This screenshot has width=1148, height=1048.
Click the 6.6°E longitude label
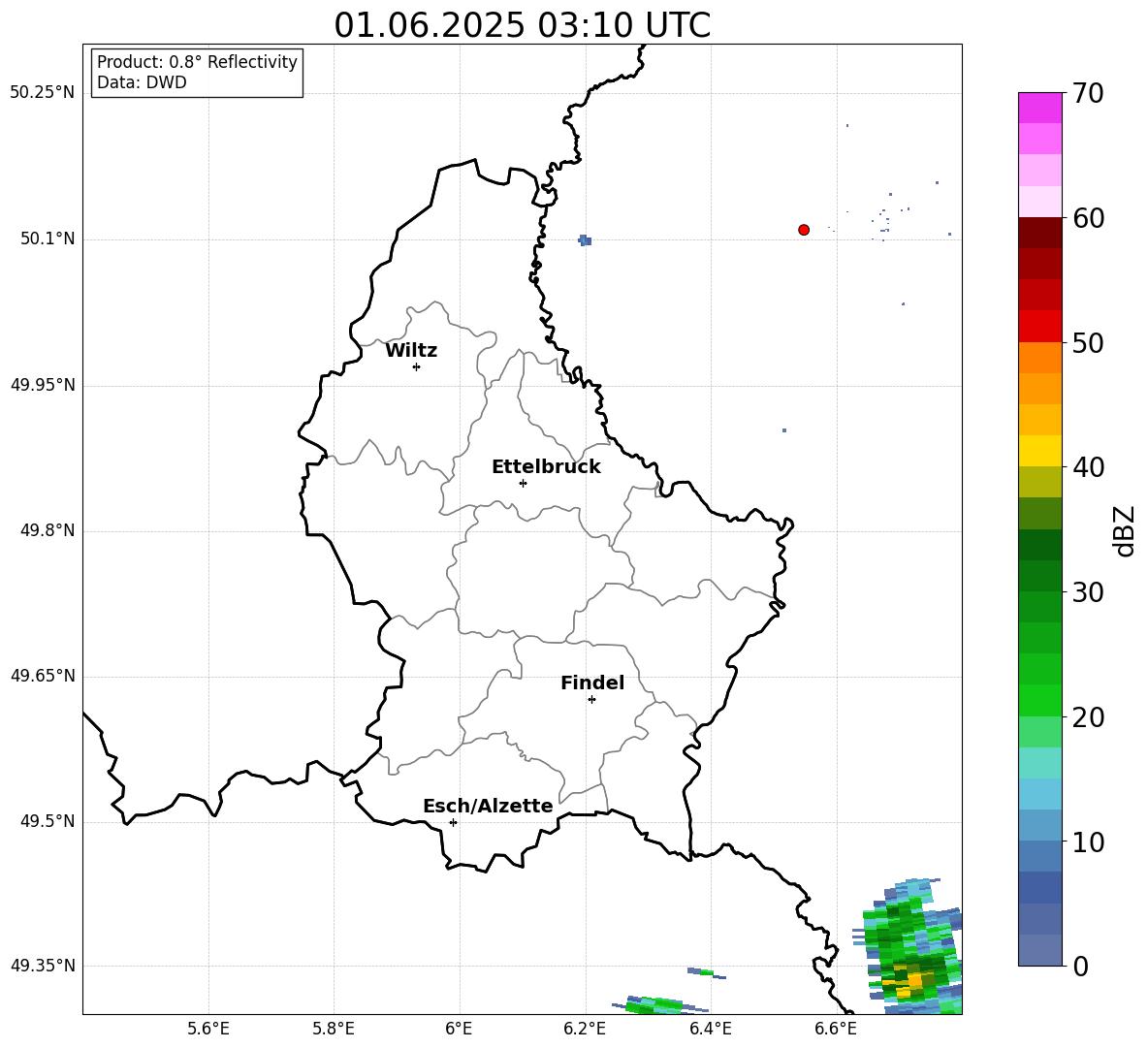pyautogui.click(x=836, y=1030)
